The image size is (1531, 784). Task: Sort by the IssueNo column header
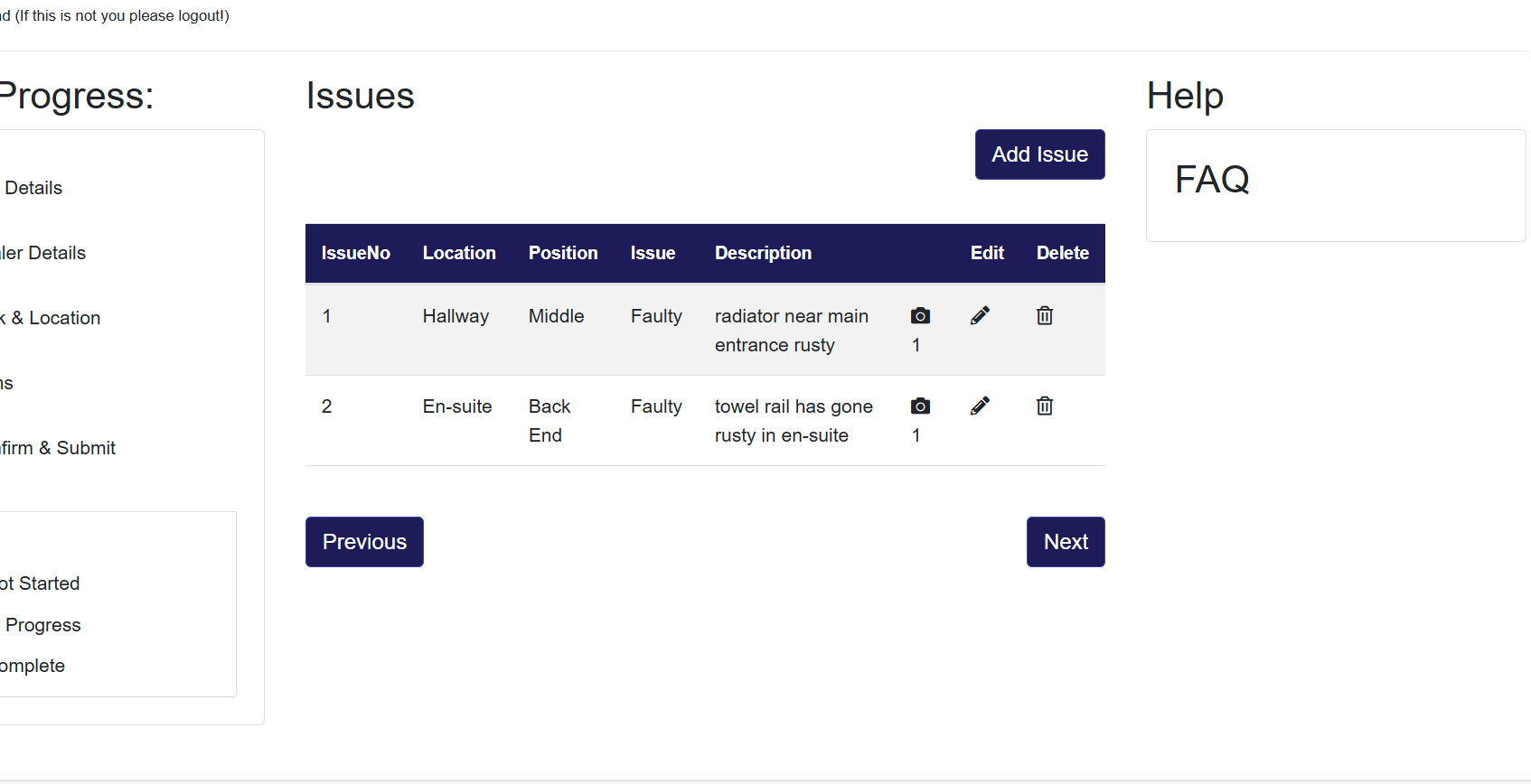[x=356, y=254]
